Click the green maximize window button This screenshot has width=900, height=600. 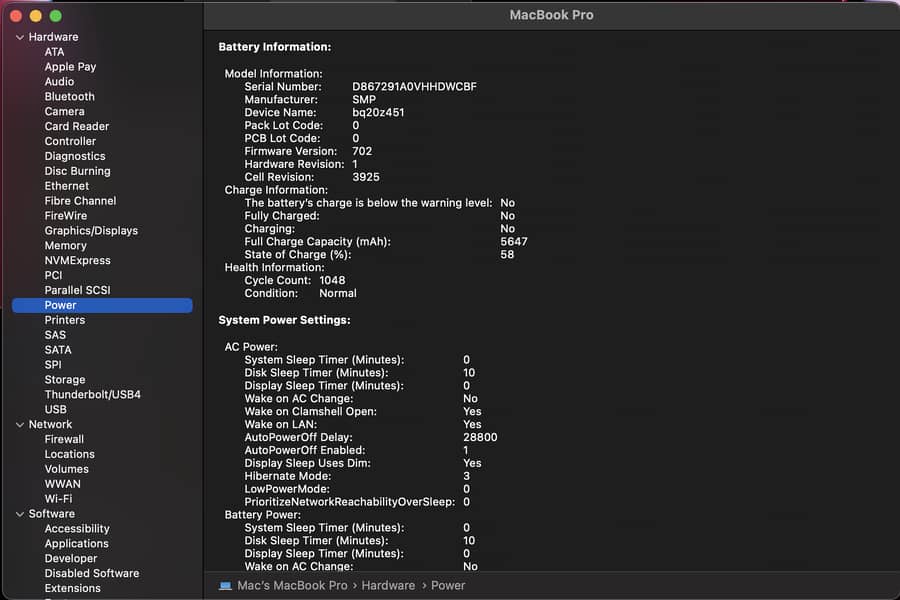56,16
